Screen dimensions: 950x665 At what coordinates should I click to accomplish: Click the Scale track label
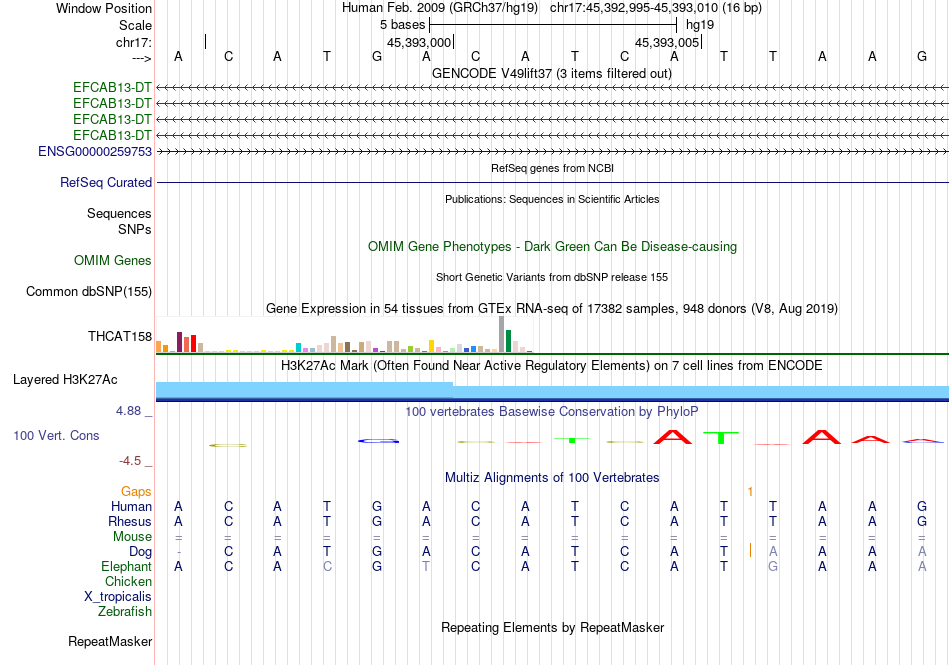(x=135, y=25)
